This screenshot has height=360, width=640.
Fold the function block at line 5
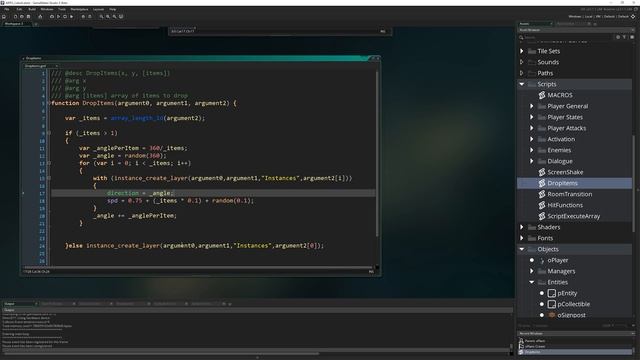(49, 103)
